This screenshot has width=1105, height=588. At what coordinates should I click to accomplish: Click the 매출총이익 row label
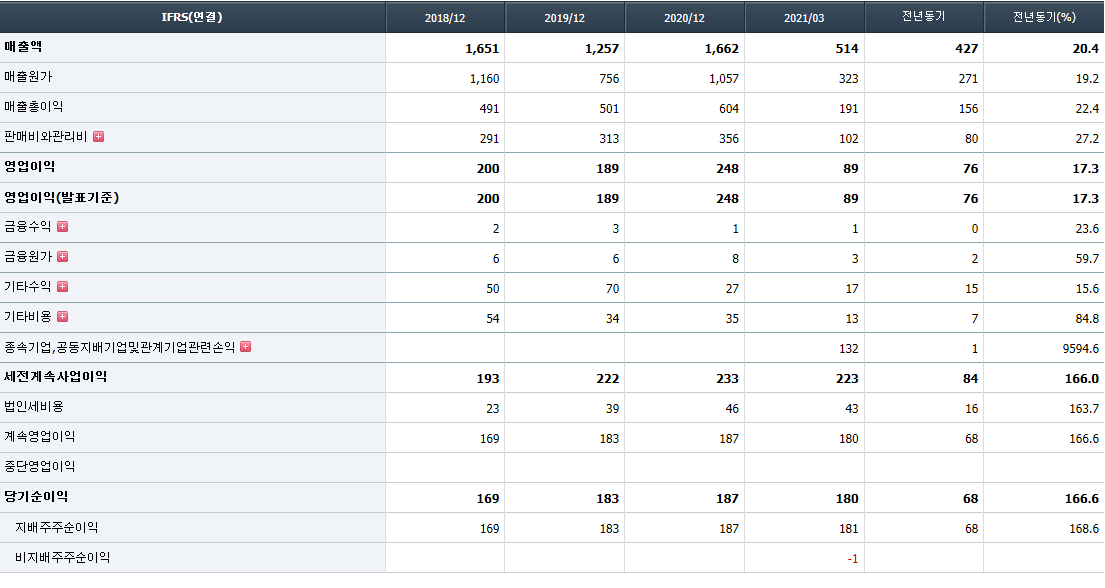(34, 106)
